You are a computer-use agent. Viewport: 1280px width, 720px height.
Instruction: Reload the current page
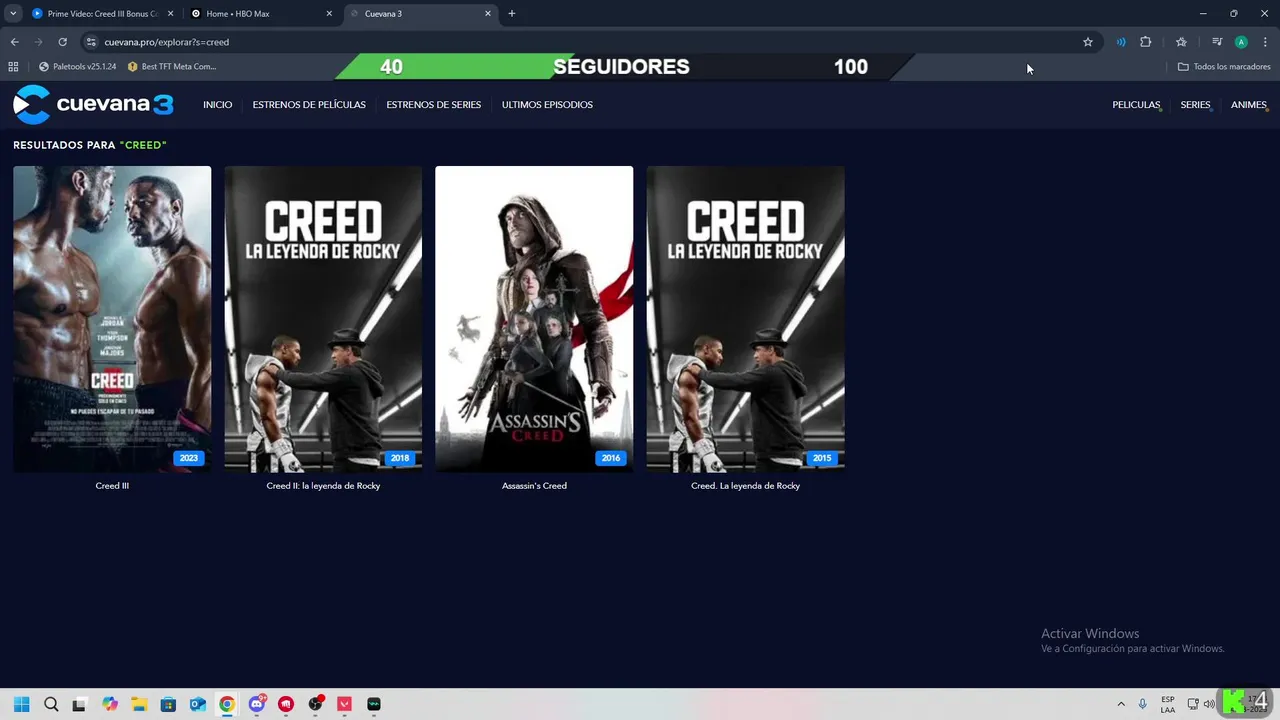click(62, 42)
